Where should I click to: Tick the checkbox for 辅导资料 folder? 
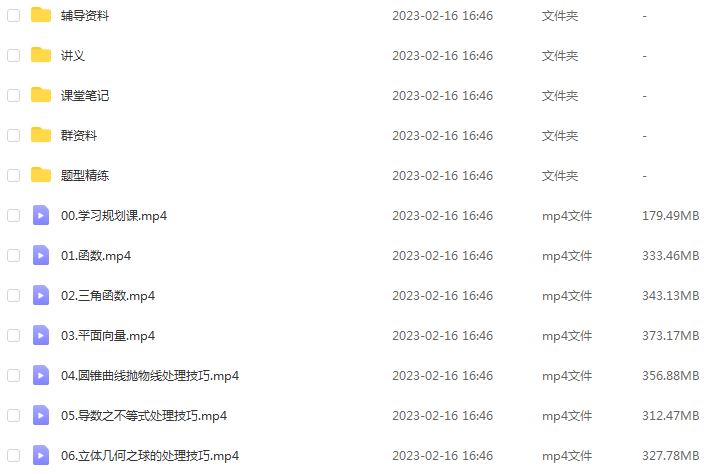pos(14,16)
